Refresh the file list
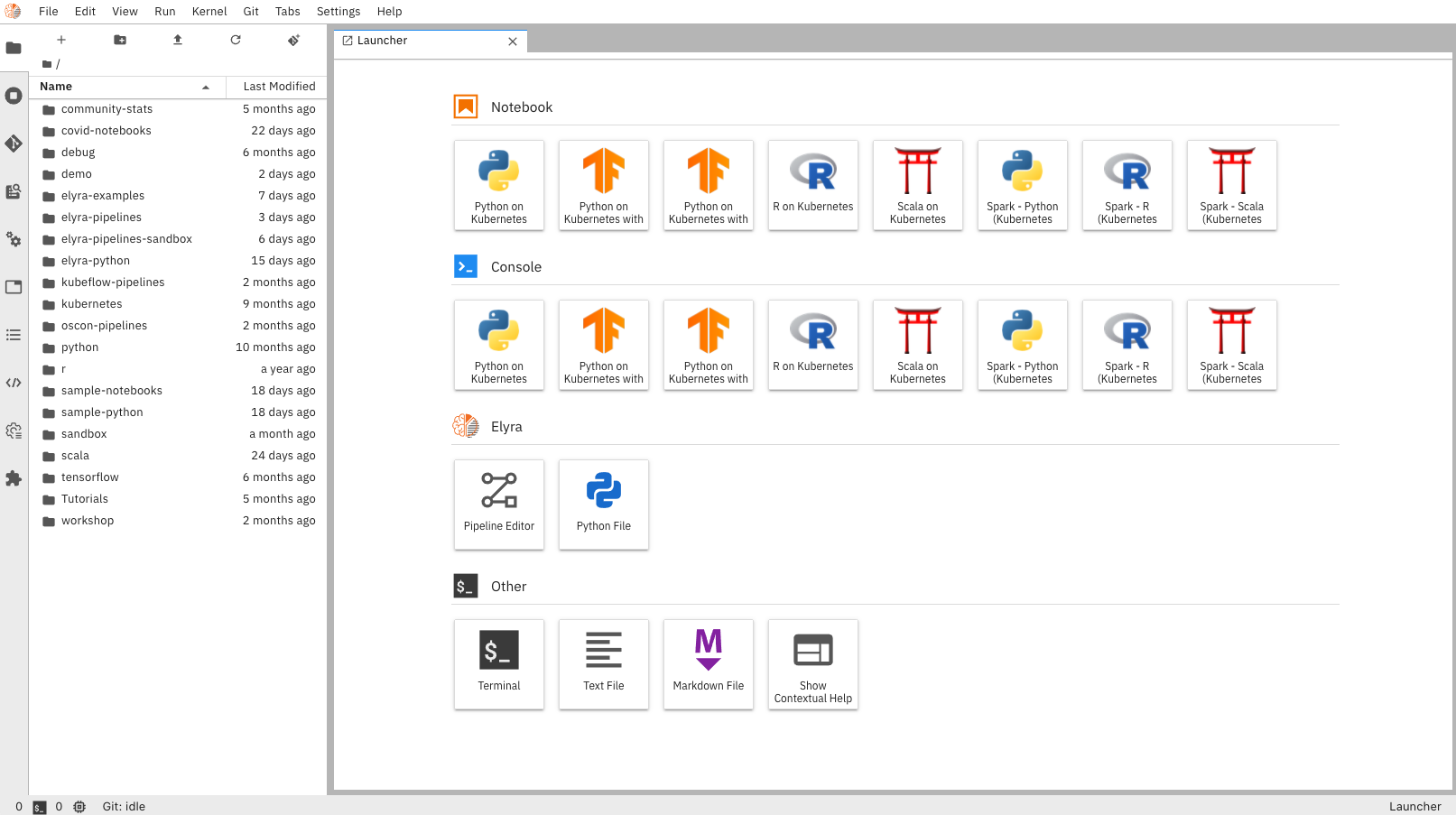The image size is (1456, 815). 236,40
